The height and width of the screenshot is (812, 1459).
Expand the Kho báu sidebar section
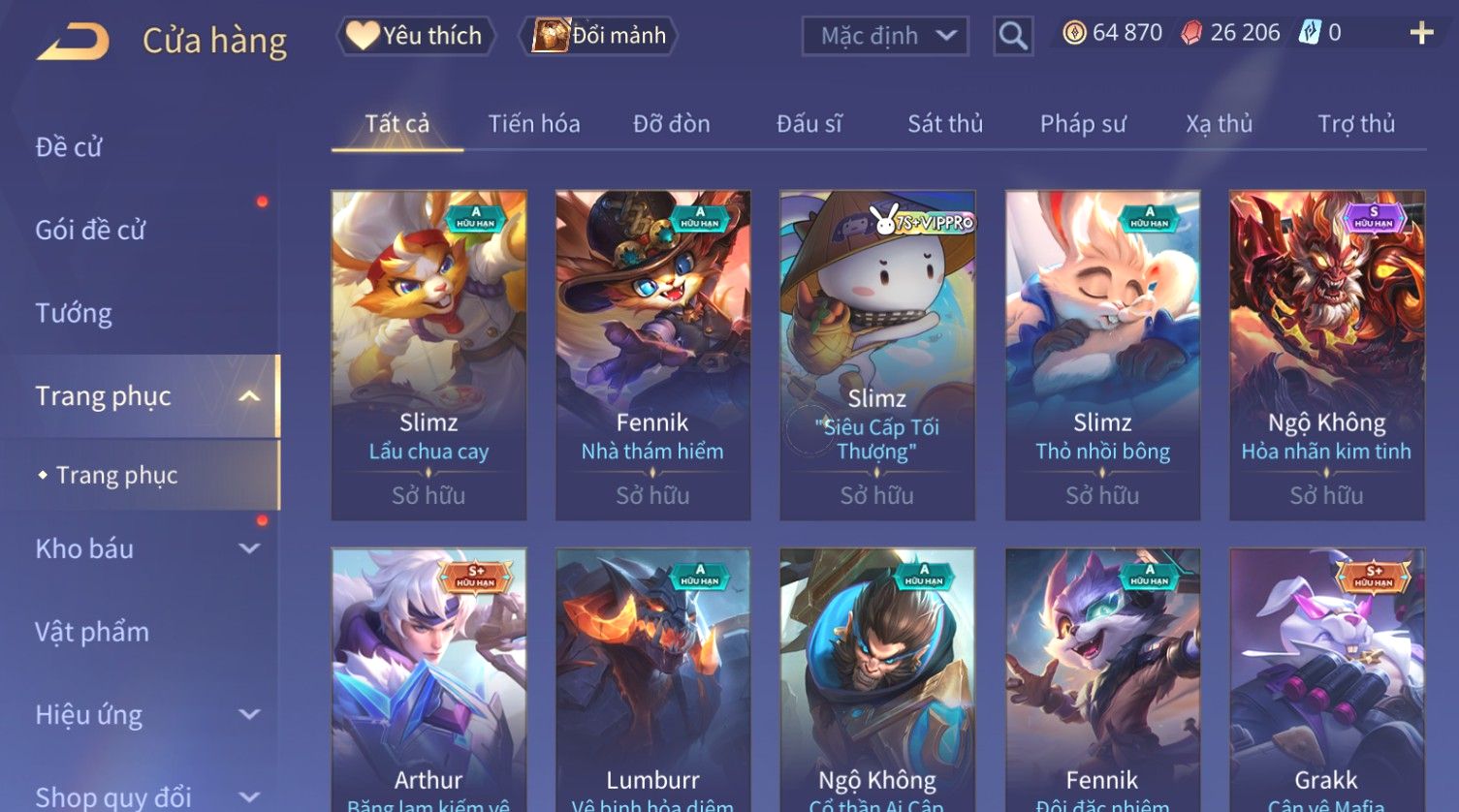coord(249,548)
